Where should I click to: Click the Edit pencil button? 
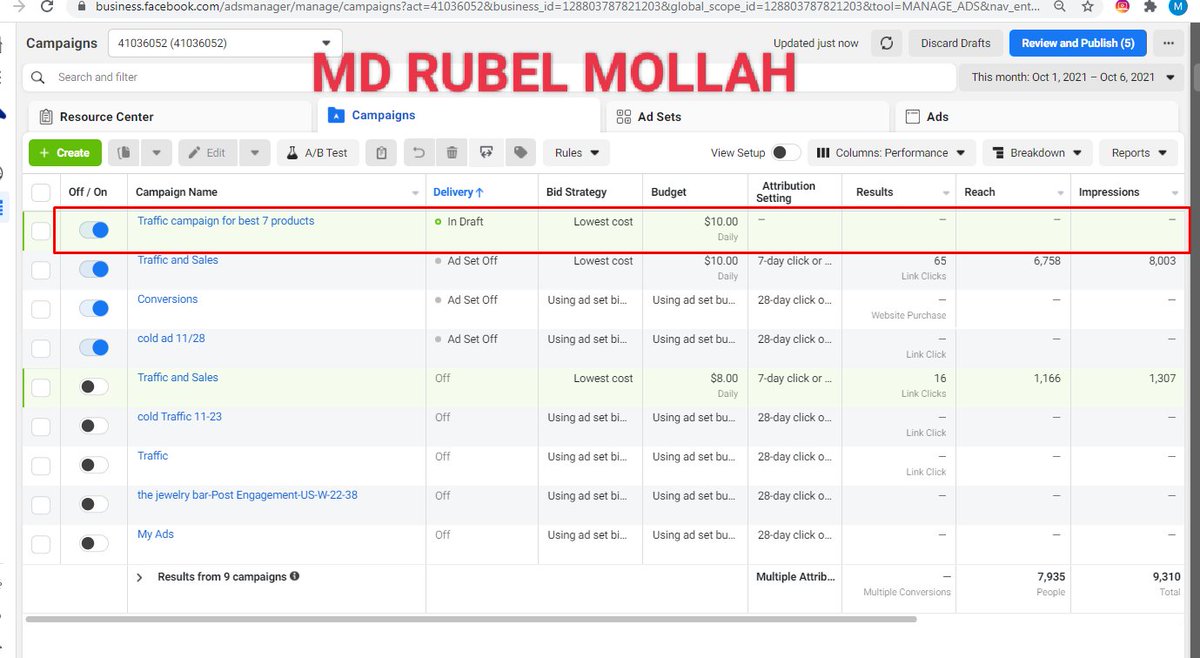pyautogui.click(x=208, y=153)
